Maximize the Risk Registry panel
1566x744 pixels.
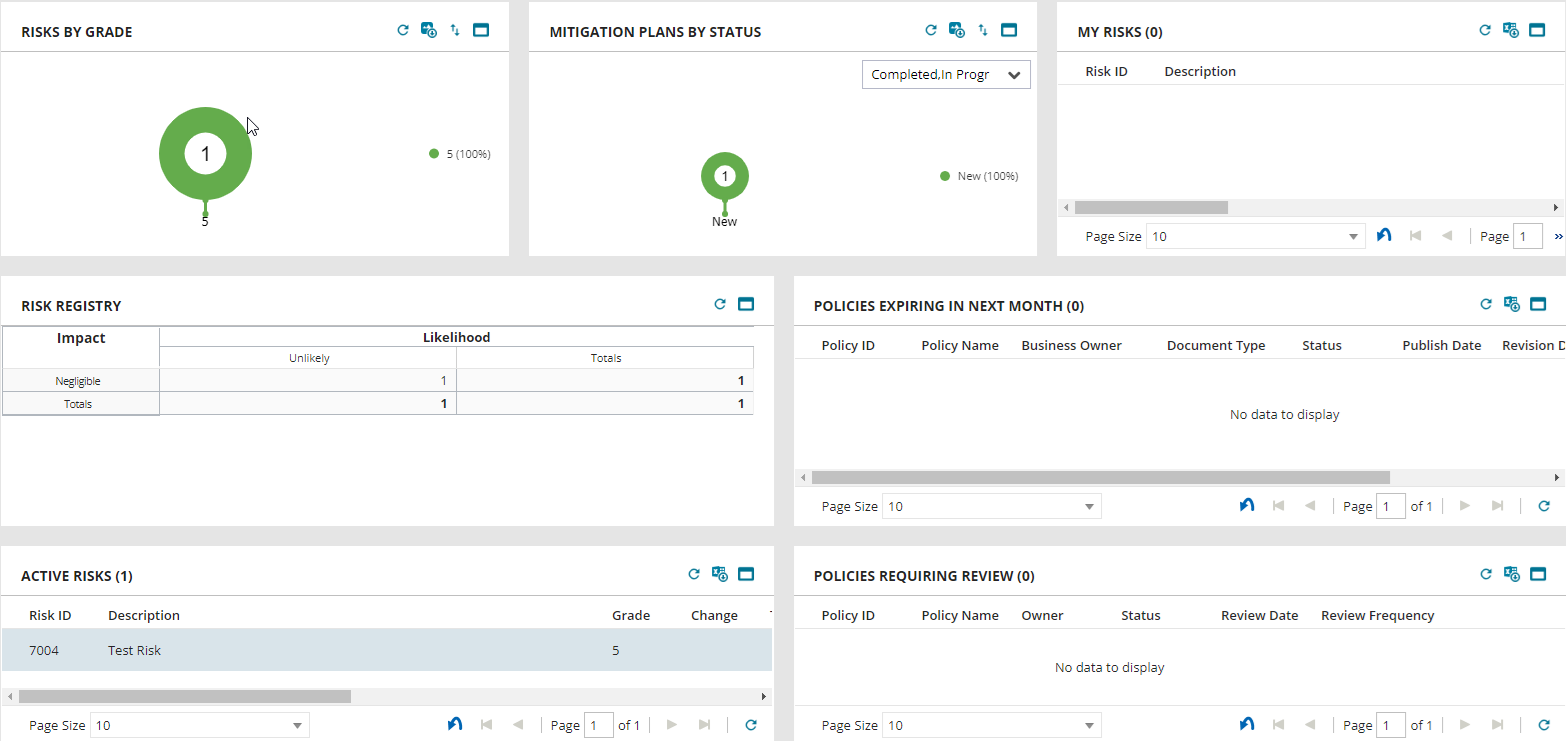point(745,304)
